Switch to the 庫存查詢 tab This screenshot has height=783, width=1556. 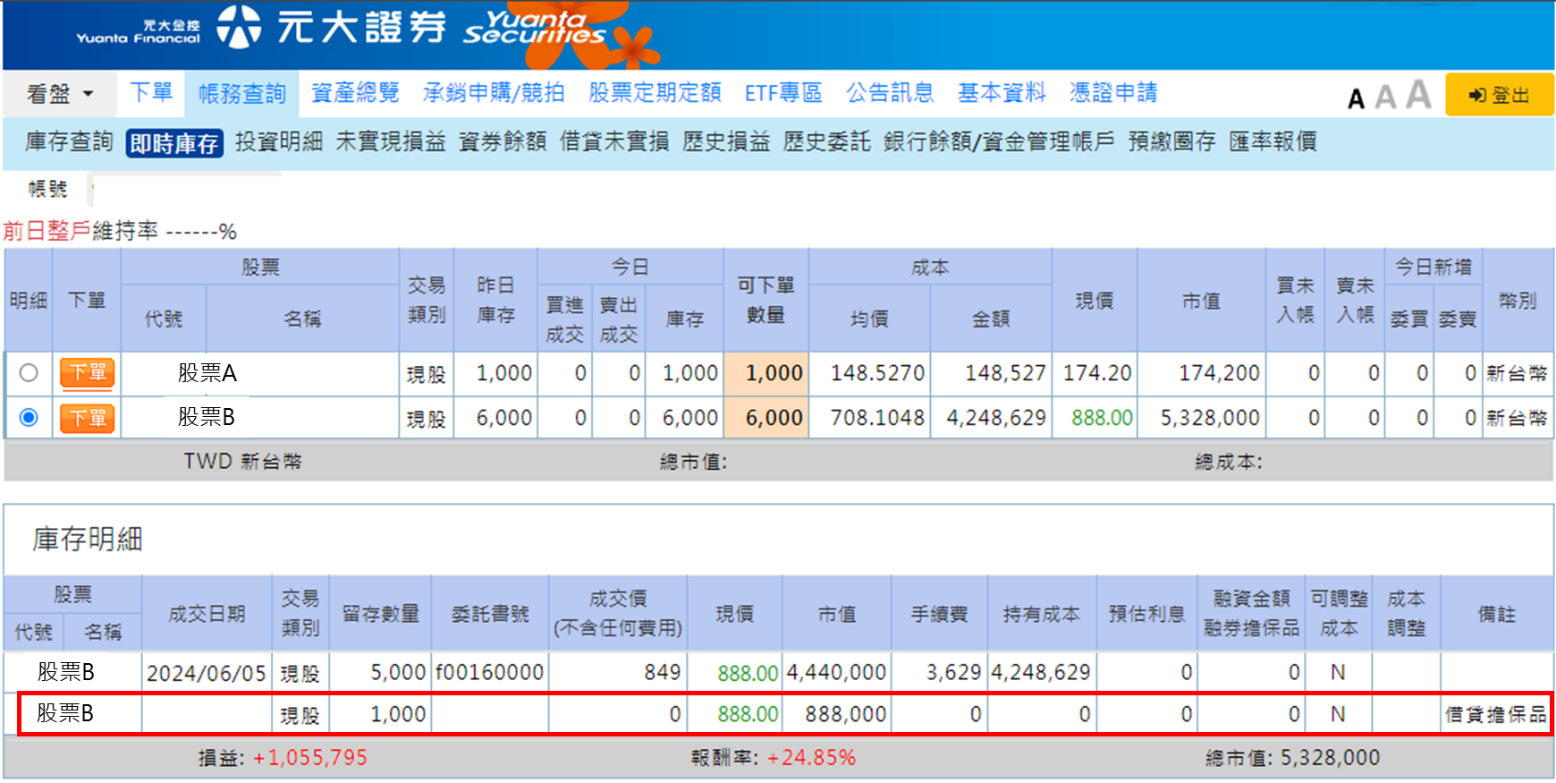coord(69,143)
